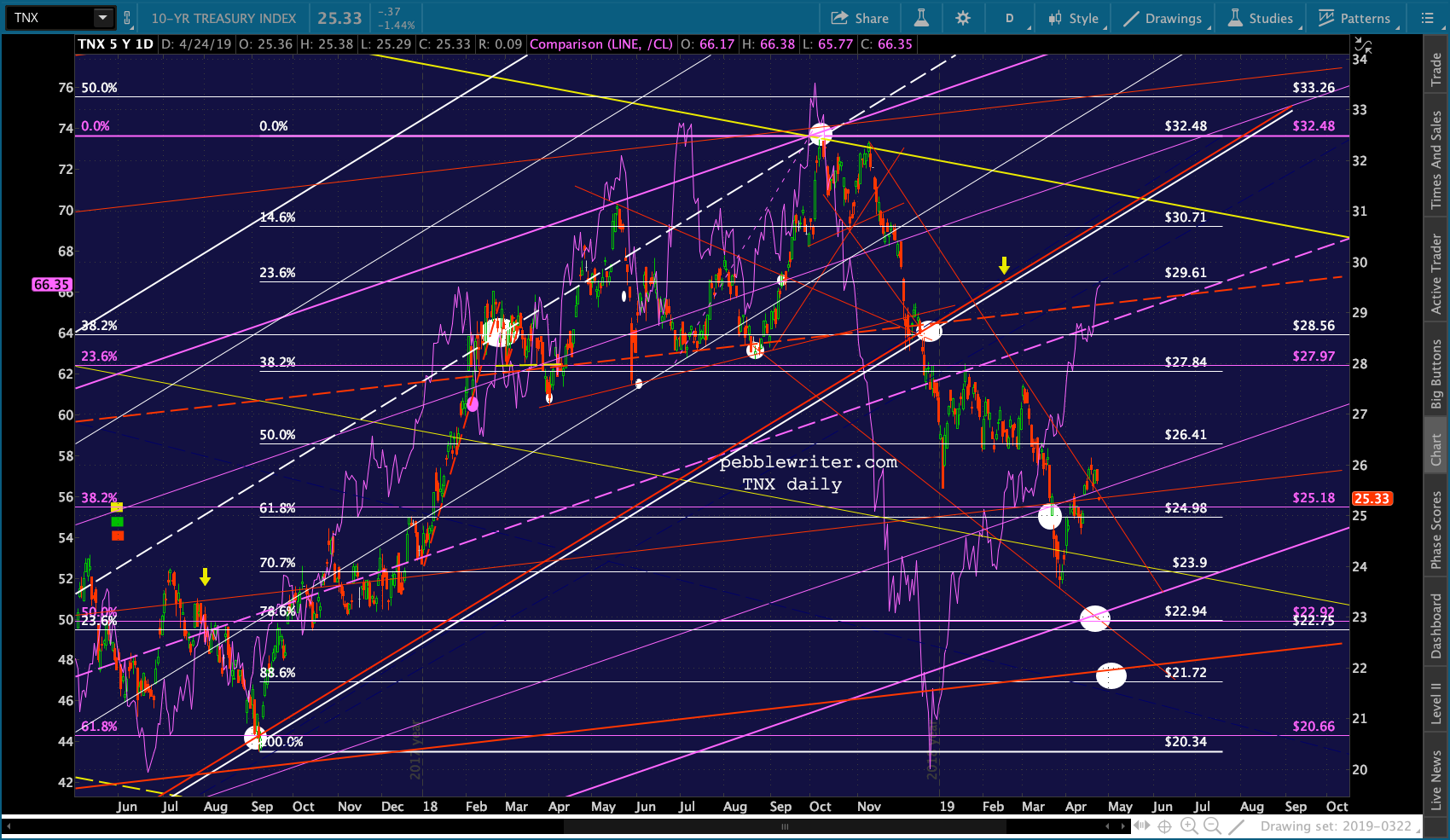Select the line drawing tool at bottom
This screenshot has width=1450, height=840.
pos(1236,826)
